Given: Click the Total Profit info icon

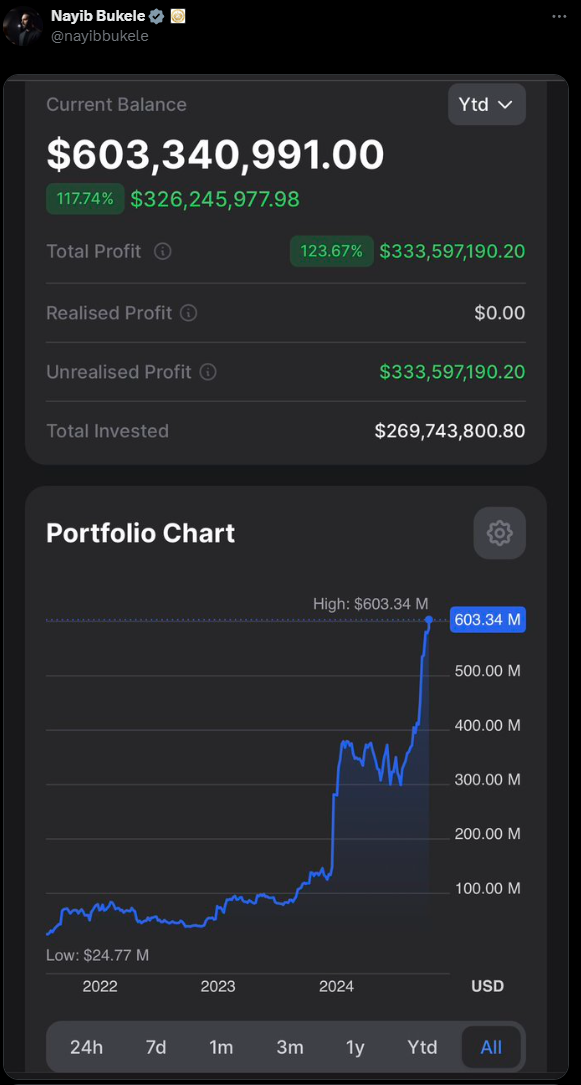Looking at the screenshot, I should point(163,251).
